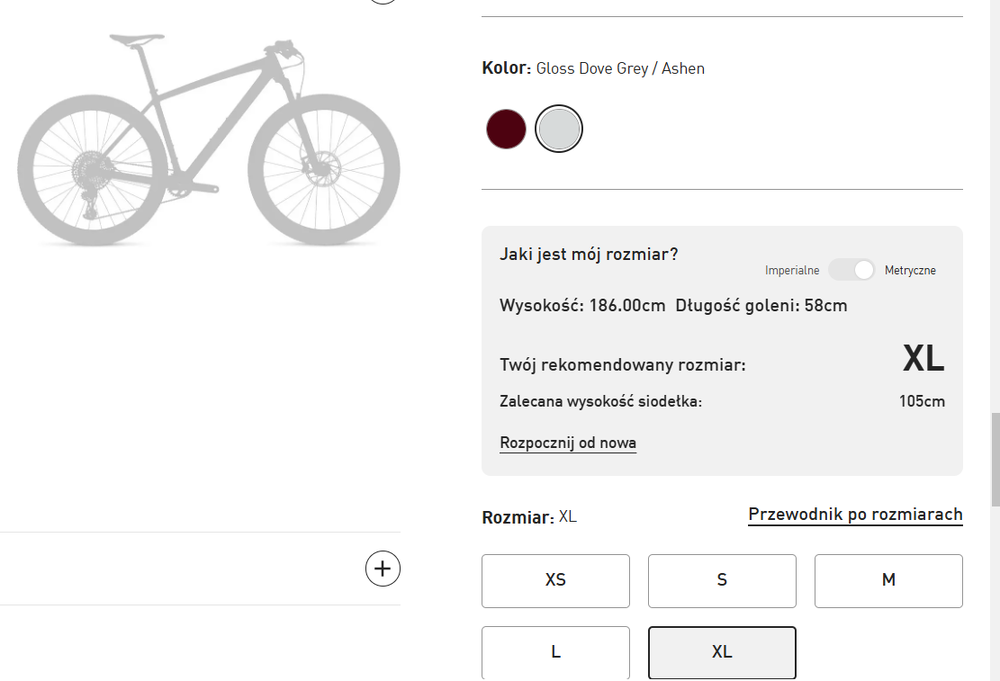Choose the Gloss Dove Grey color swatch
The width and height of the screenshot is (1000, 681).
coord(558,129)
